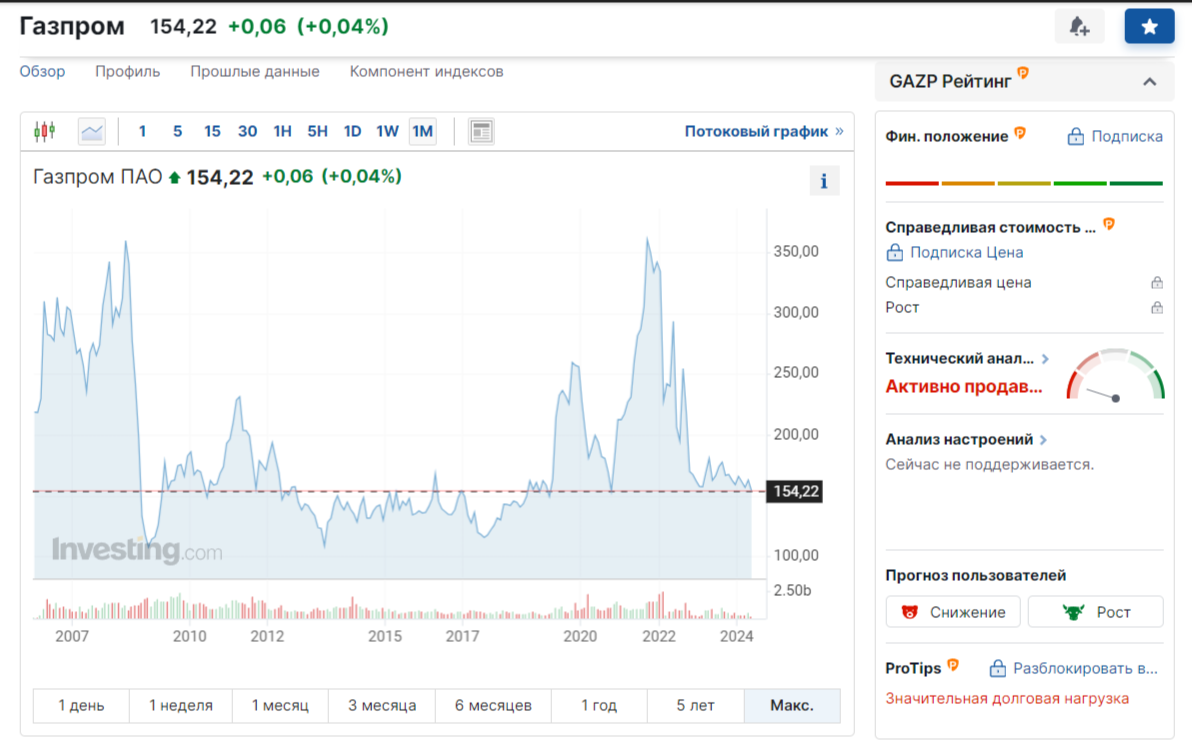Viewport: 1192px width, 750px height.
Task: Click the 2020 label on time axis
Action: [x=580, y=637]
